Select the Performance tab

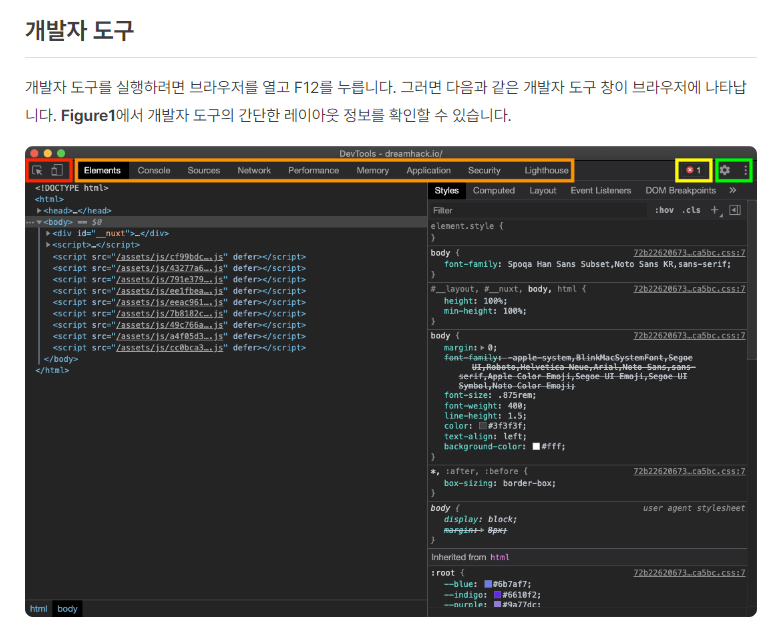tap(313, 170)
